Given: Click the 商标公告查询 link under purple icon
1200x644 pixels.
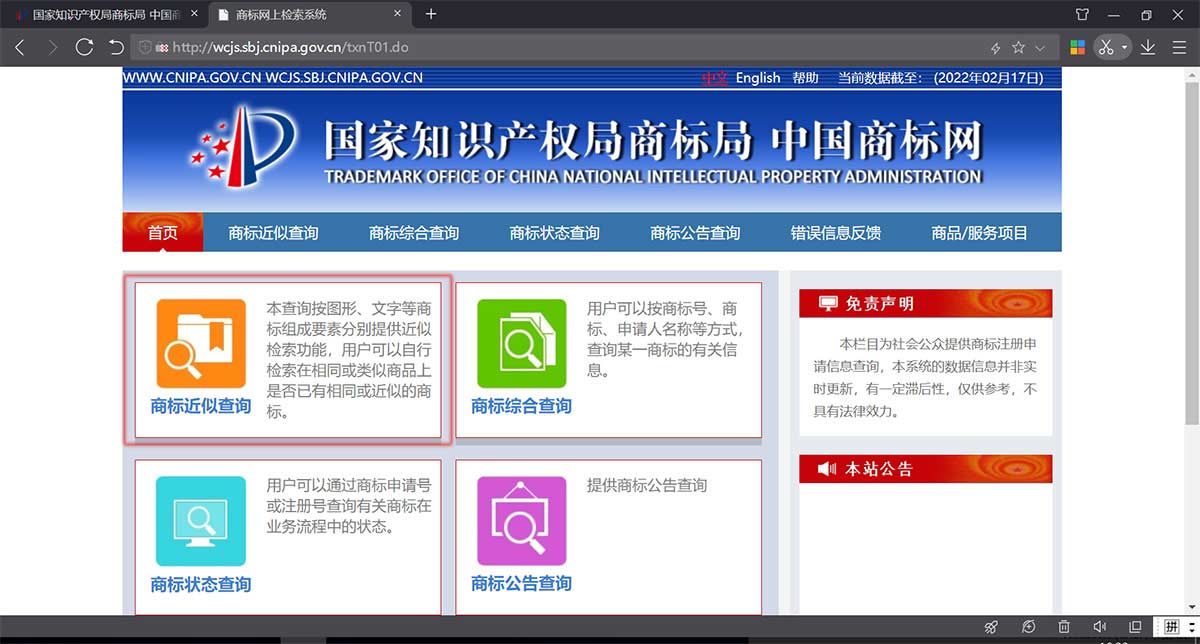Looking at the screenshot, I should click(522, 584).
